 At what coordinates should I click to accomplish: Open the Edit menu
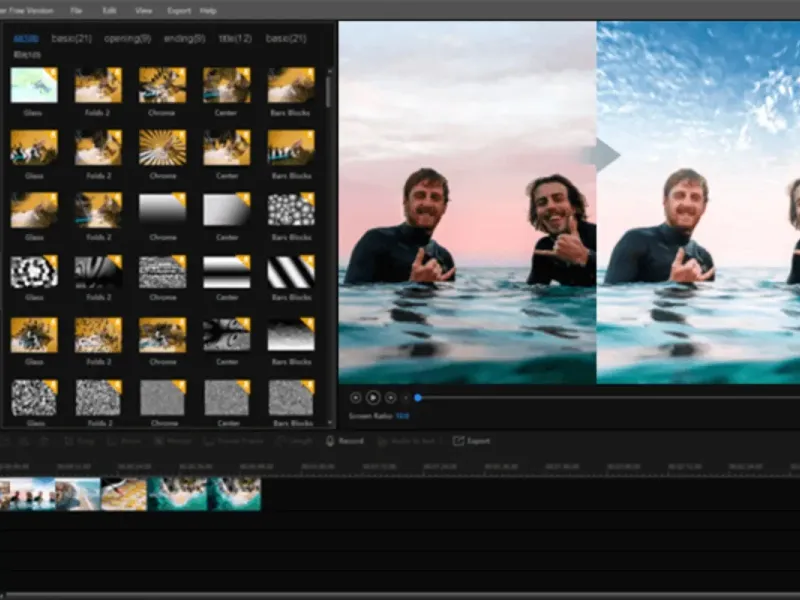pyautogui.click(x=109, y=10)
